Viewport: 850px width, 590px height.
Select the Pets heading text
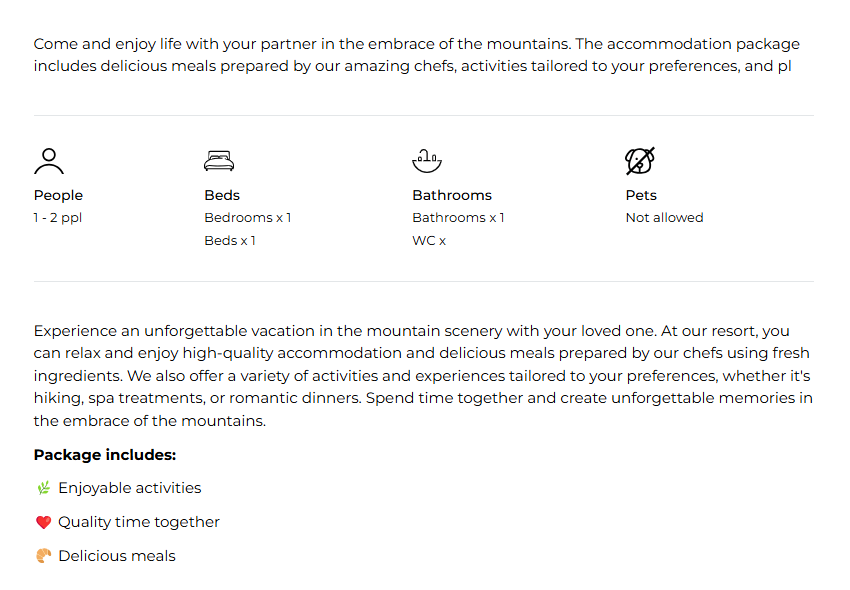click(x=641, y=195)
